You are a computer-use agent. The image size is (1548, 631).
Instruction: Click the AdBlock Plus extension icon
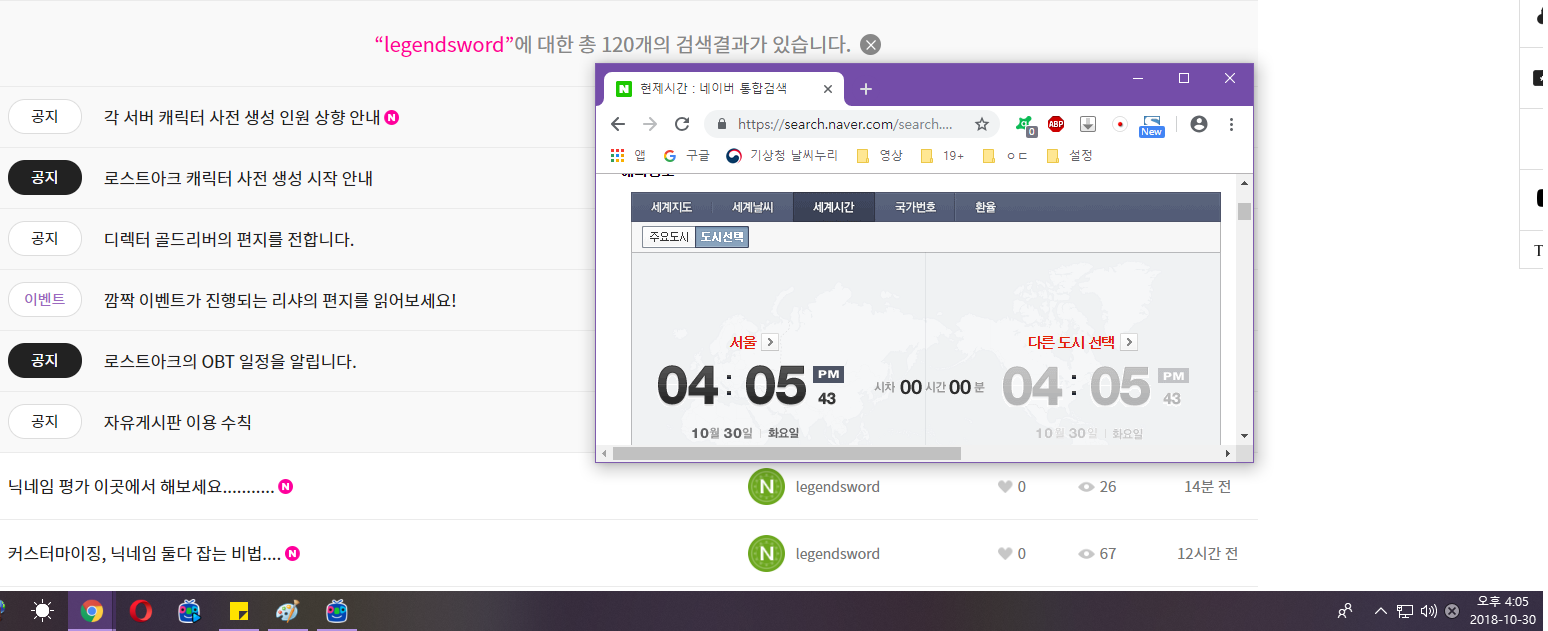pyautogui.click(x=1056, y=124)
